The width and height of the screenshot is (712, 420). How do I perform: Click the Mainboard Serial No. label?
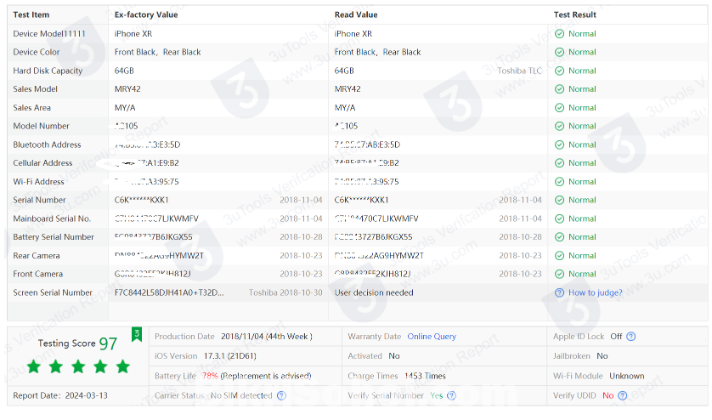(52, 219)
